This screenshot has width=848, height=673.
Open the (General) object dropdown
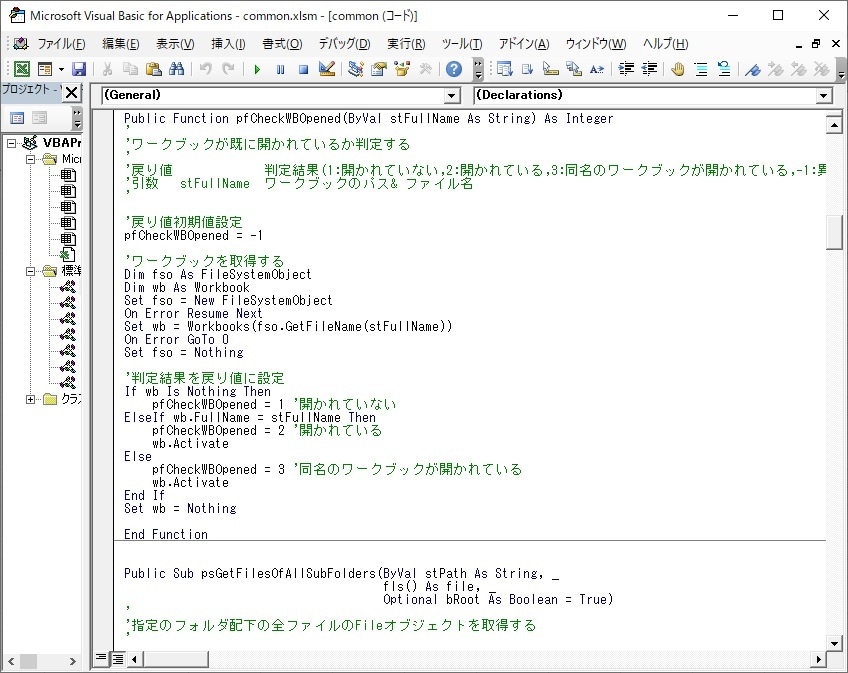[x=452, y=96]
